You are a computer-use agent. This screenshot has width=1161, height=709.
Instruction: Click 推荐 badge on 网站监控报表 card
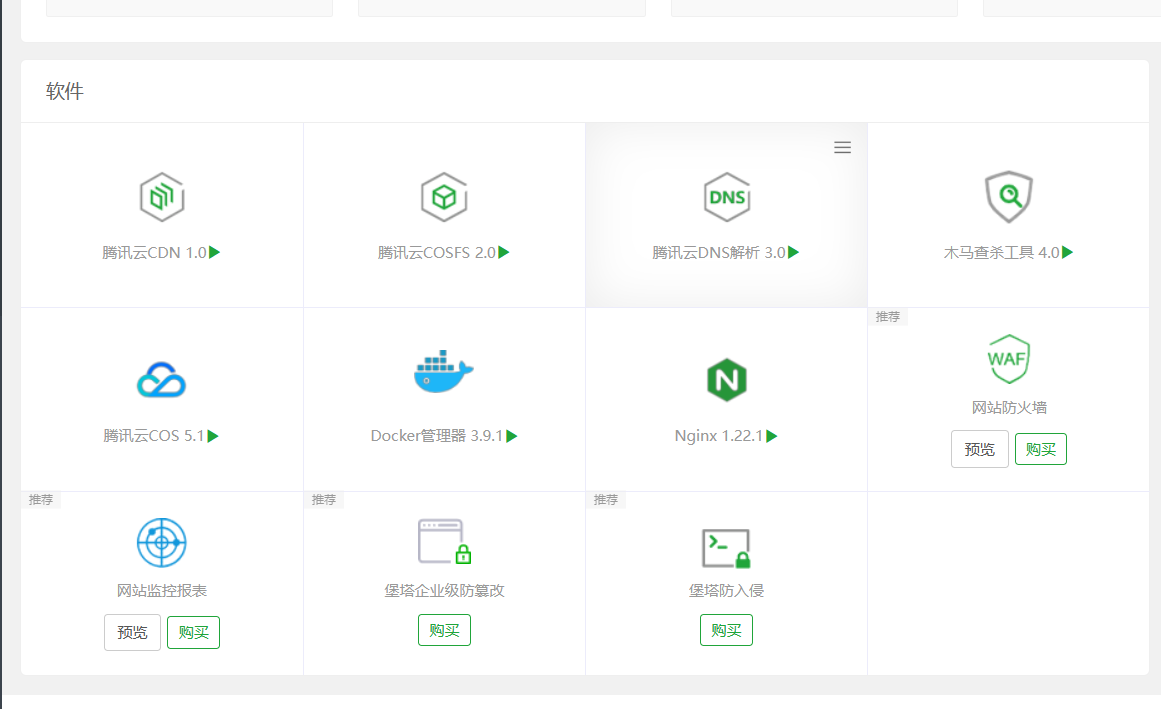[41, 500]
